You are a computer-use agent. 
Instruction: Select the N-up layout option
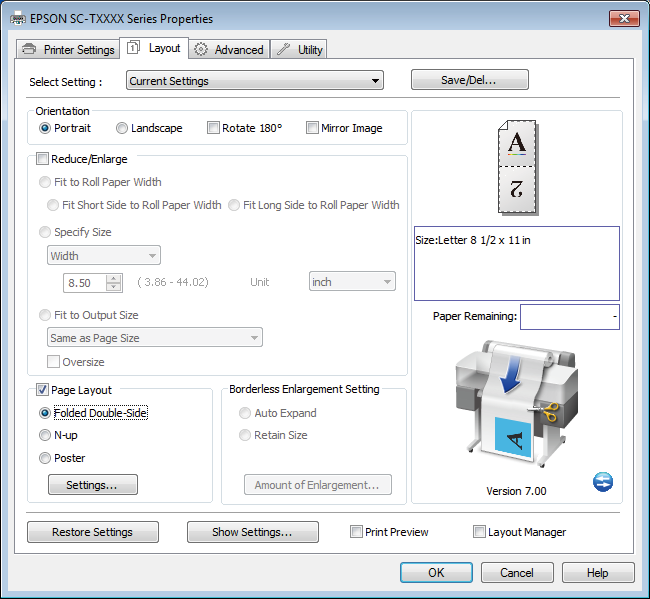coord(58,435)
